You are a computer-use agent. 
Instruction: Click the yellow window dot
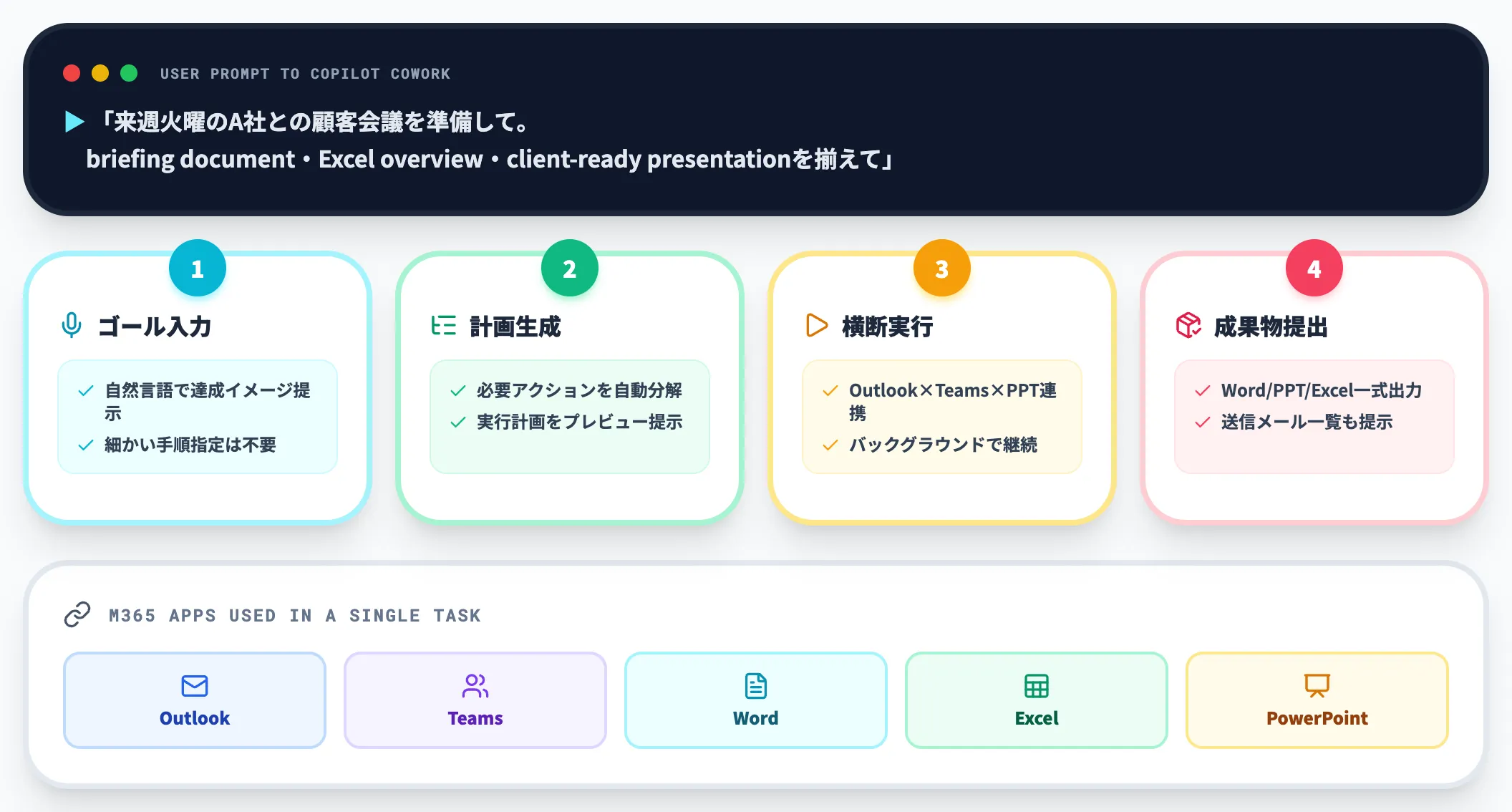coord(100,73)
